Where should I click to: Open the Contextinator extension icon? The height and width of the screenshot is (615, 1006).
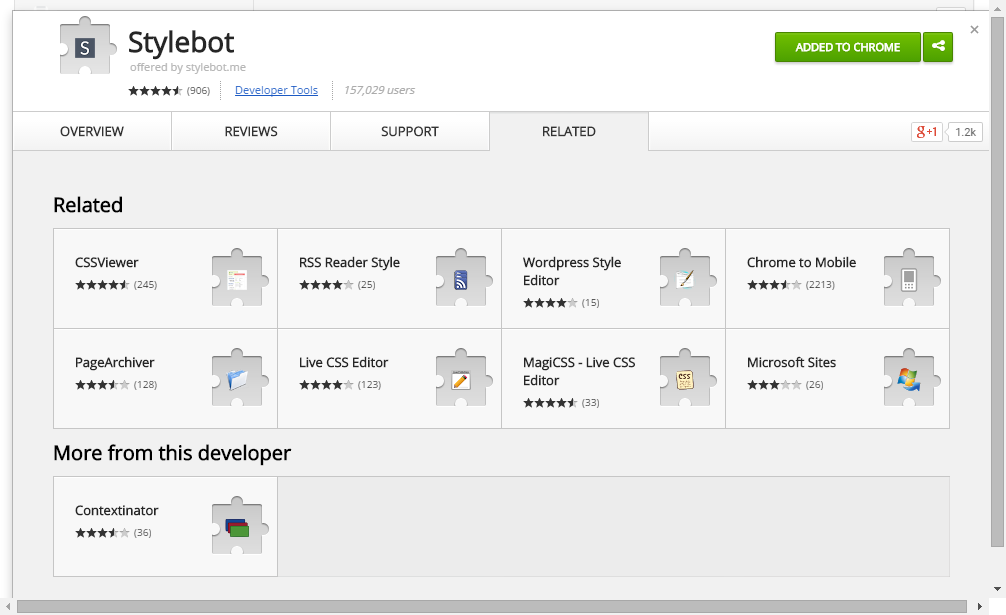(240, 526)
